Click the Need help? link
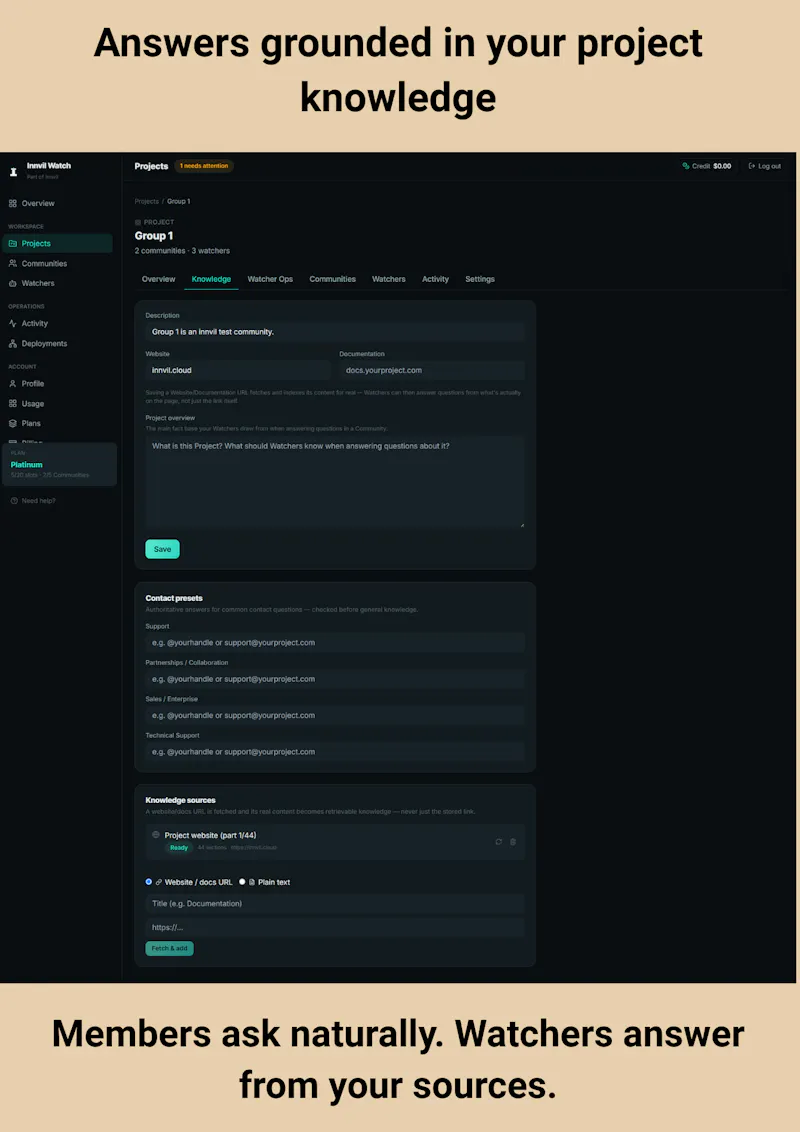The image size is (800, 1132). (38, 500)
